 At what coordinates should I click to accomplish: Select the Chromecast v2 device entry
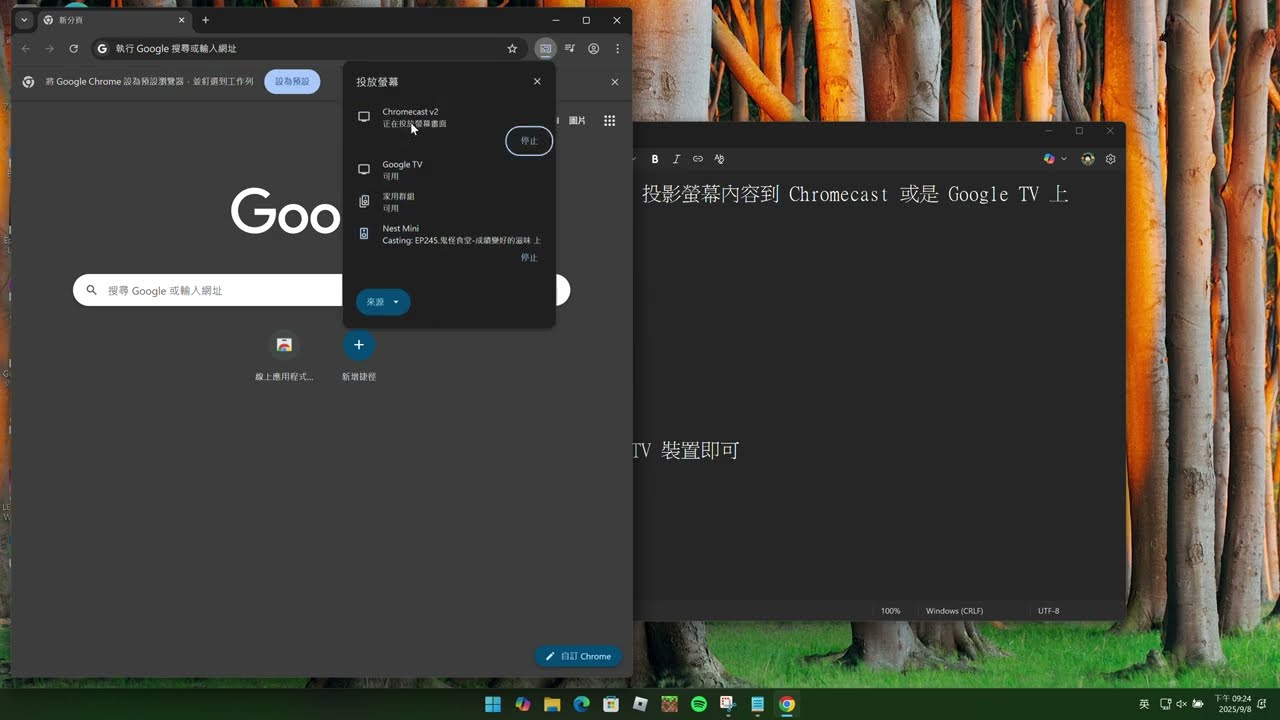[x=449, y=118]
